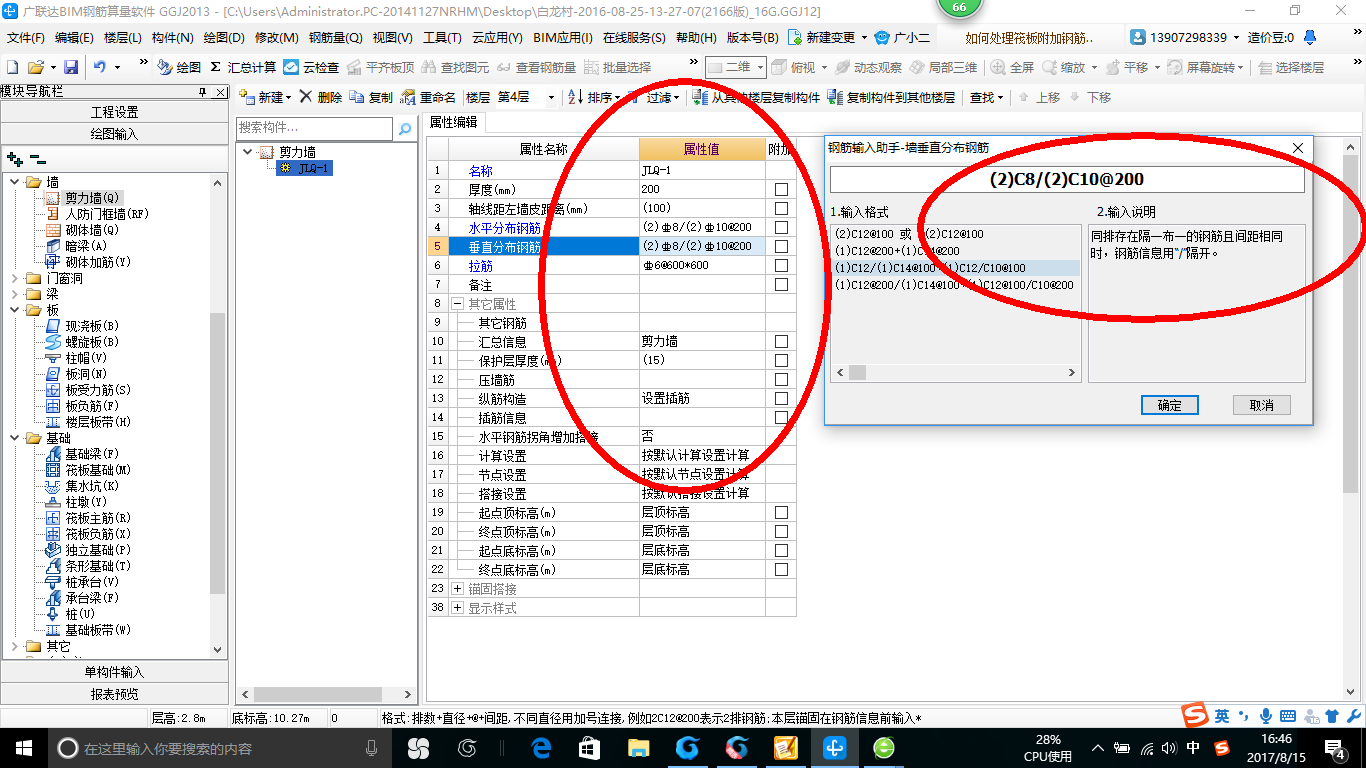Open the 构件(N) menu
The height and width of the screenshot is (768, 1366).
tap(173, 38)
